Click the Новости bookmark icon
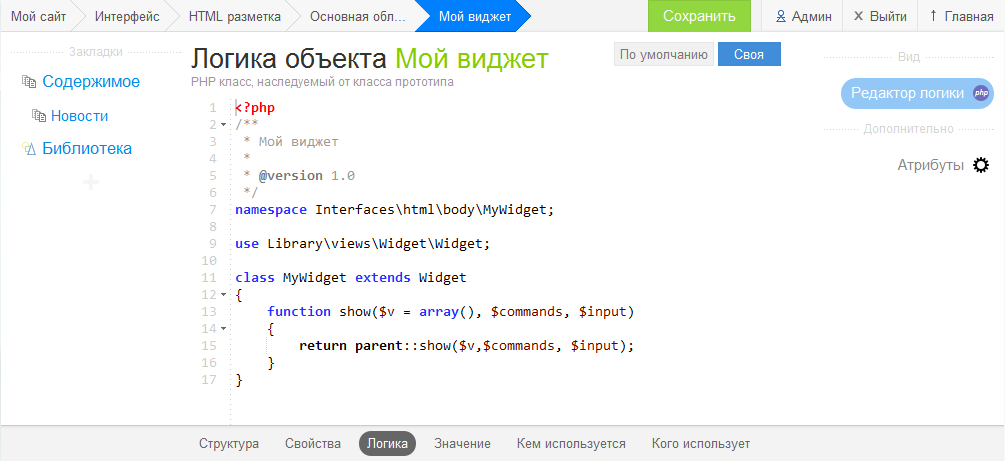 click(x=39, y=116)
